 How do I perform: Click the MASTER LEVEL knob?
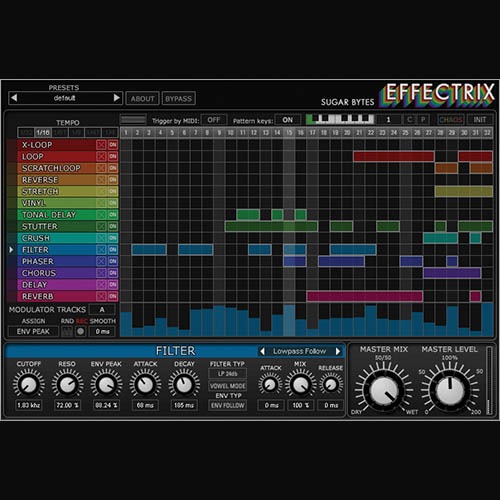[450, 390]
